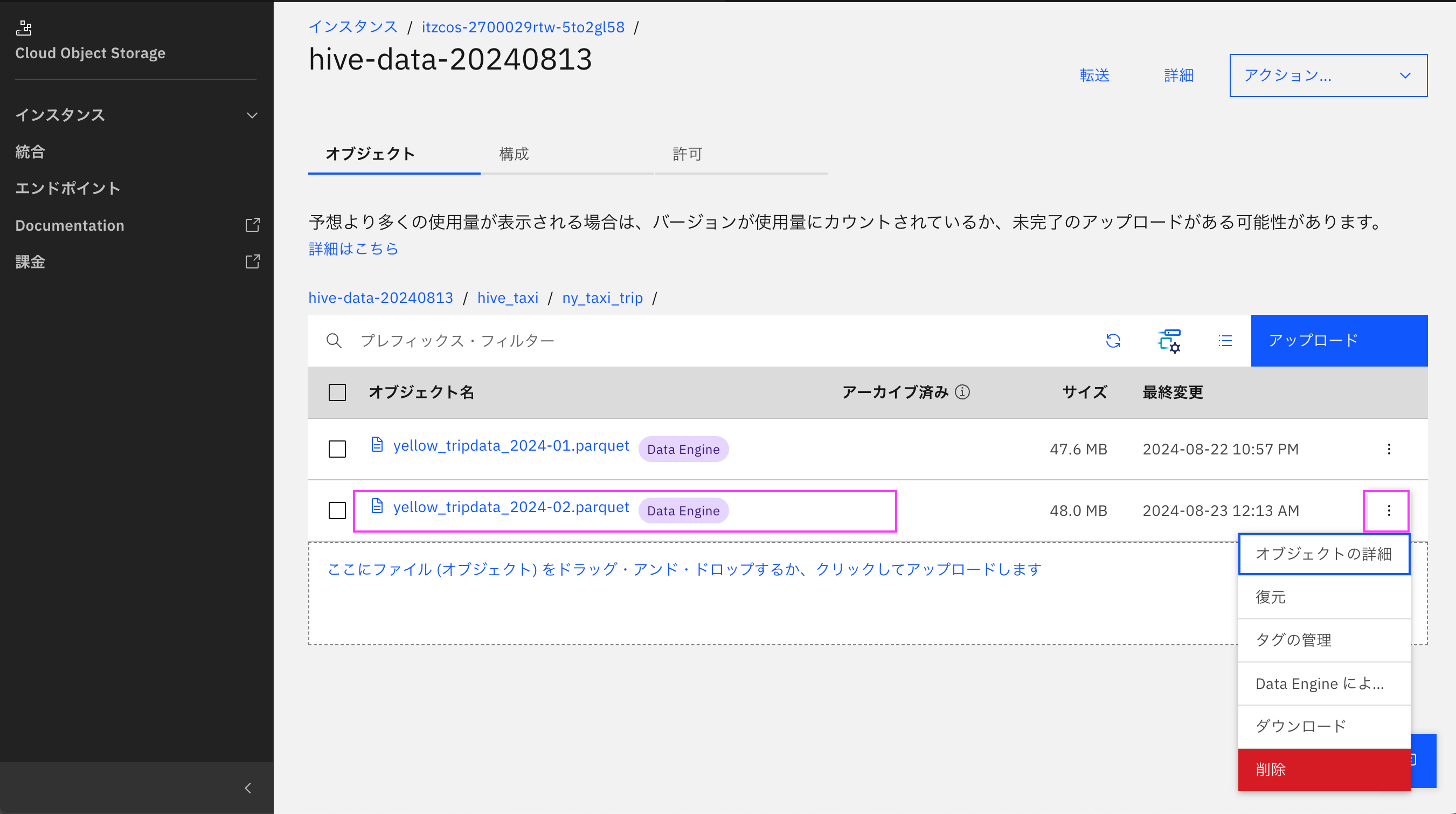Check the yellow_tripdata_2024-01.parquet row checkbox
This screenshot has height=814, width=1456.
[337, 449]
